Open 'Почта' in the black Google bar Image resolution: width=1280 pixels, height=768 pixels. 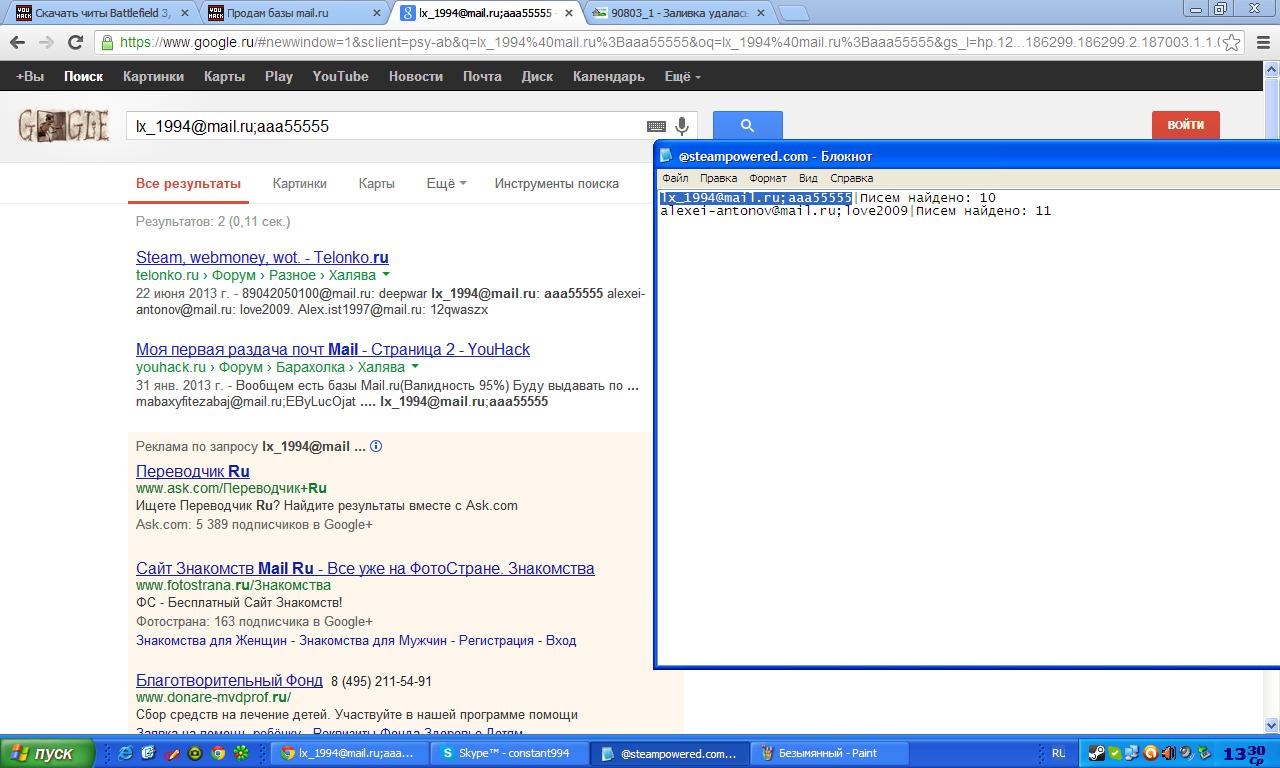482,76
